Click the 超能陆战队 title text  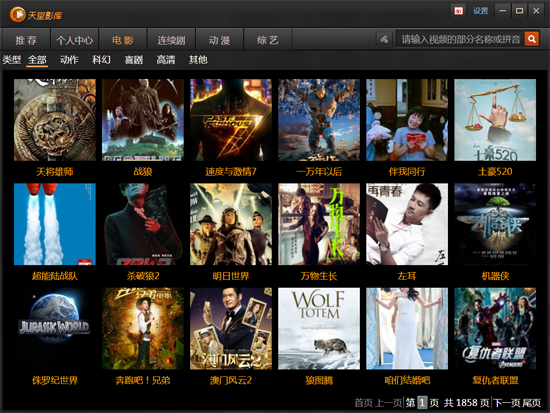(x=55, y=276)
